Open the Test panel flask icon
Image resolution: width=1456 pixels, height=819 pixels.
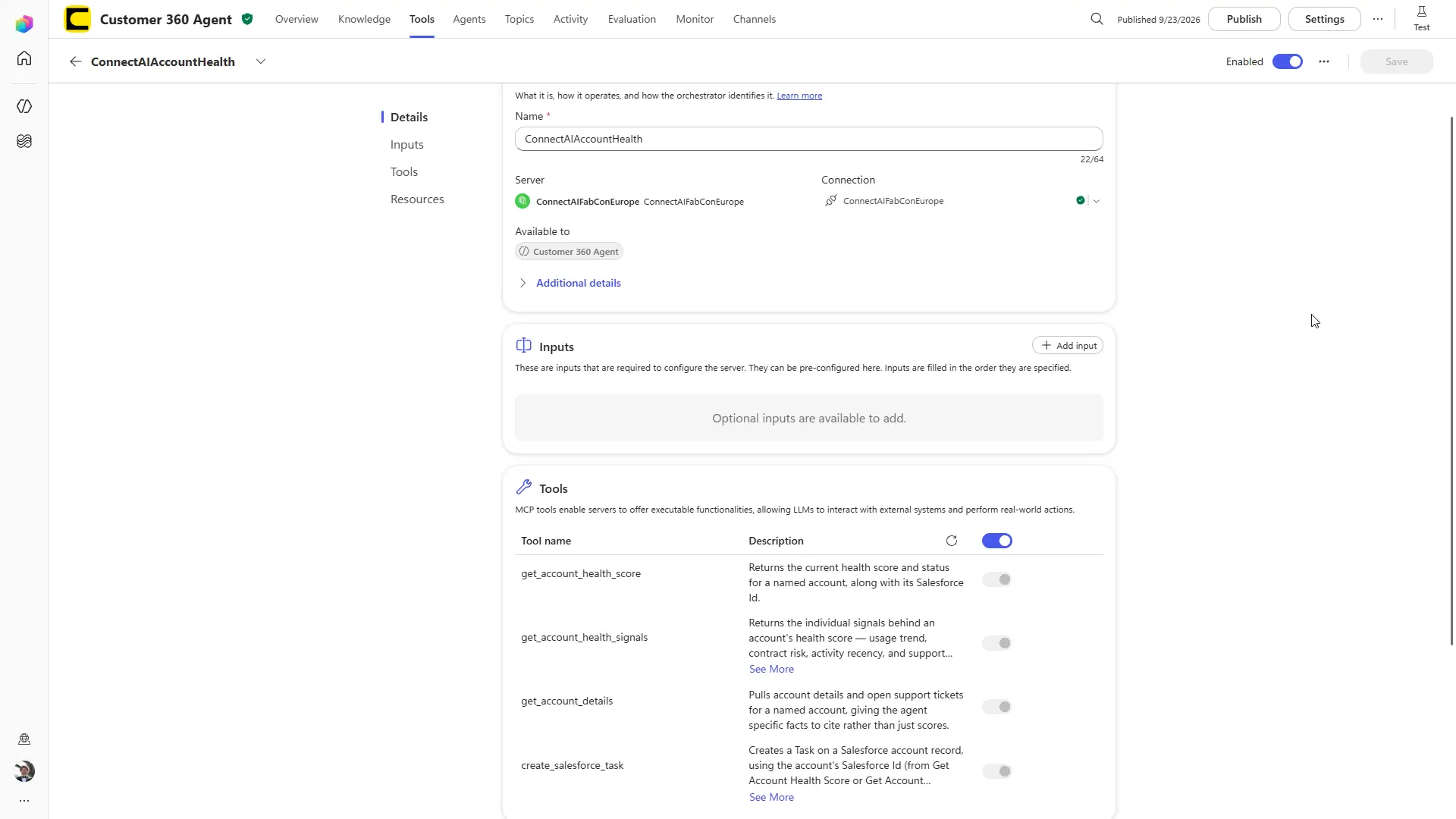coord(1422,18)
